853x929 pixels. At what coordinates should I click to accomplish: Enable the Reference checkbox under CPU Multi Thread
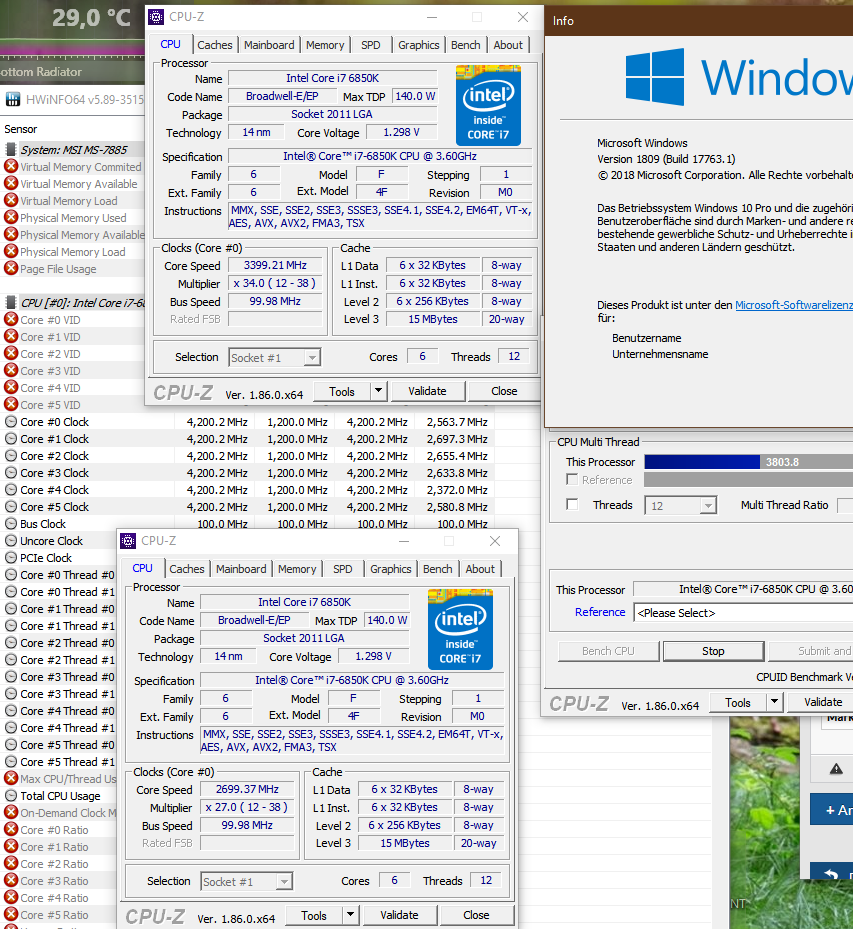click(572, 479)
